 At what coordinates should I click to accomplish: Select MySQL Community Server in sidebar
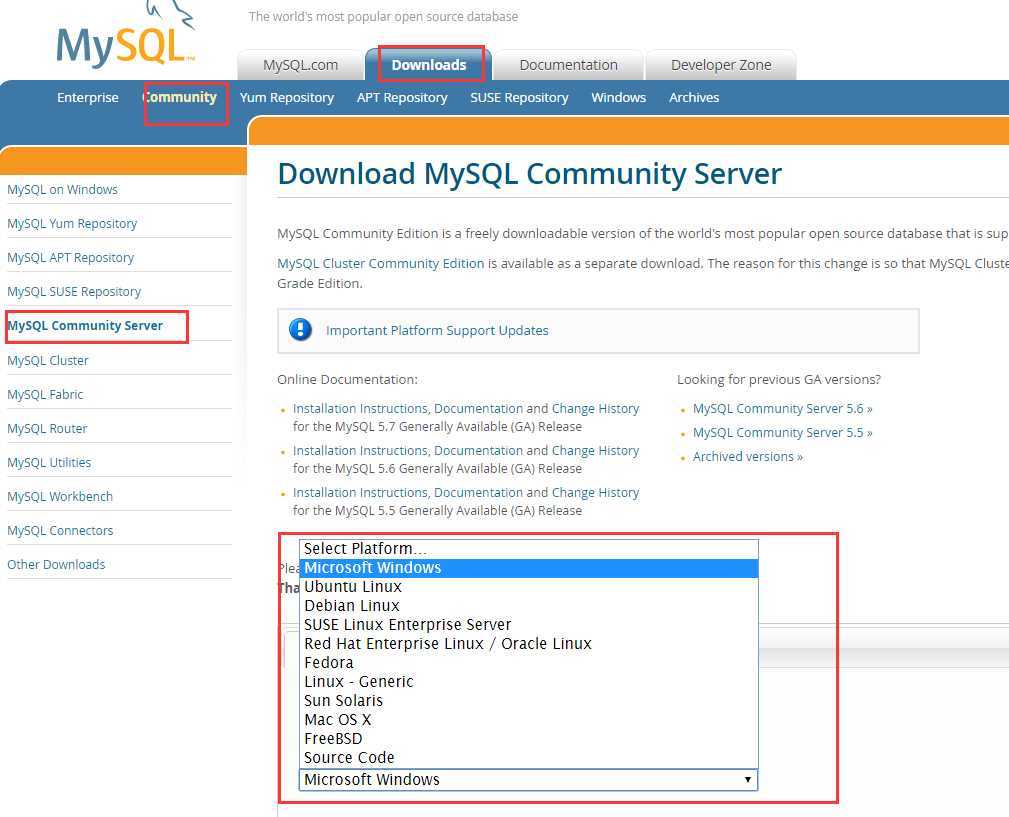click(x=85, y=326)
